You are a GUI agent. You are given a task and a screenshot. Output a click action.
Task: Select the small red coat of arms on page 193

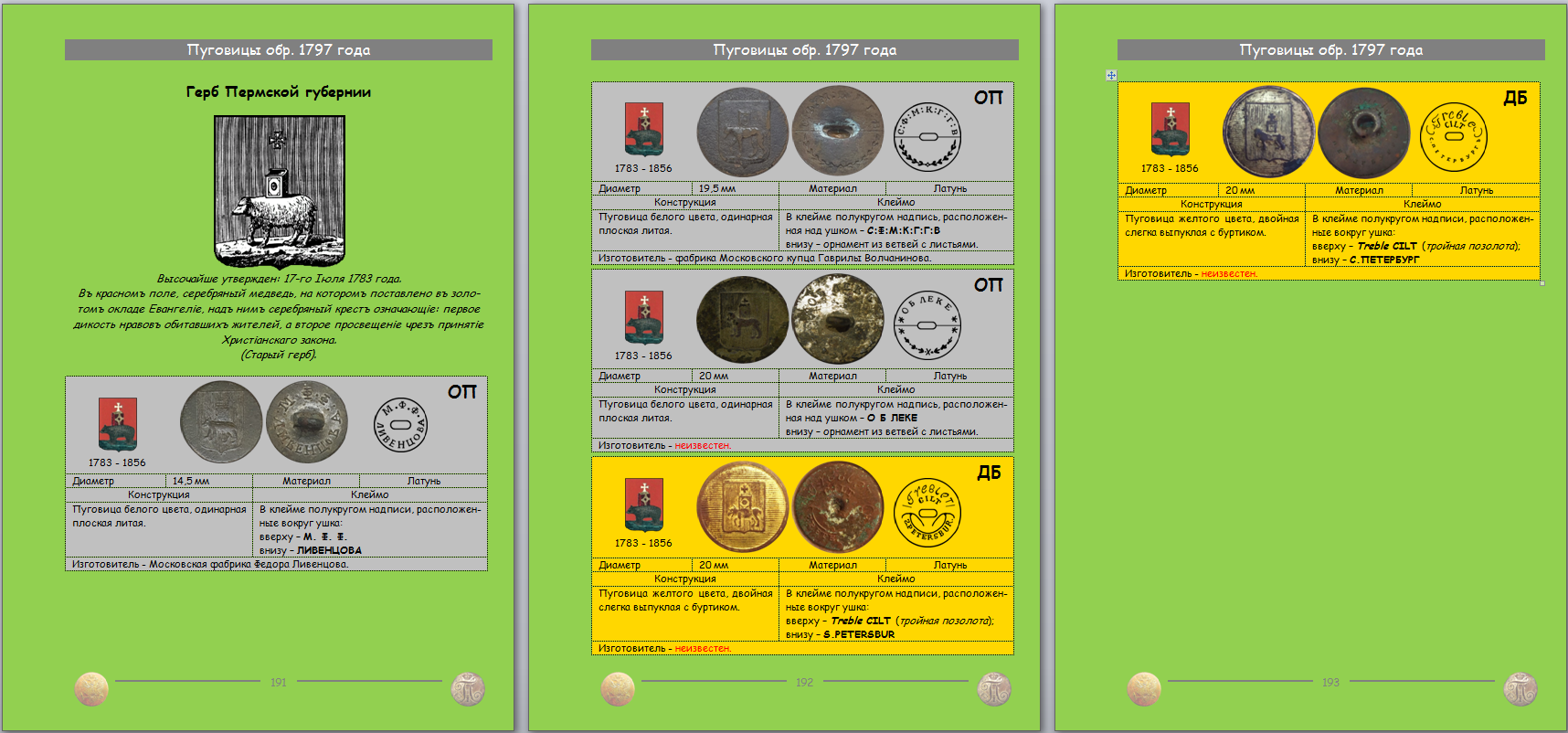click(x=1170, y=129)
